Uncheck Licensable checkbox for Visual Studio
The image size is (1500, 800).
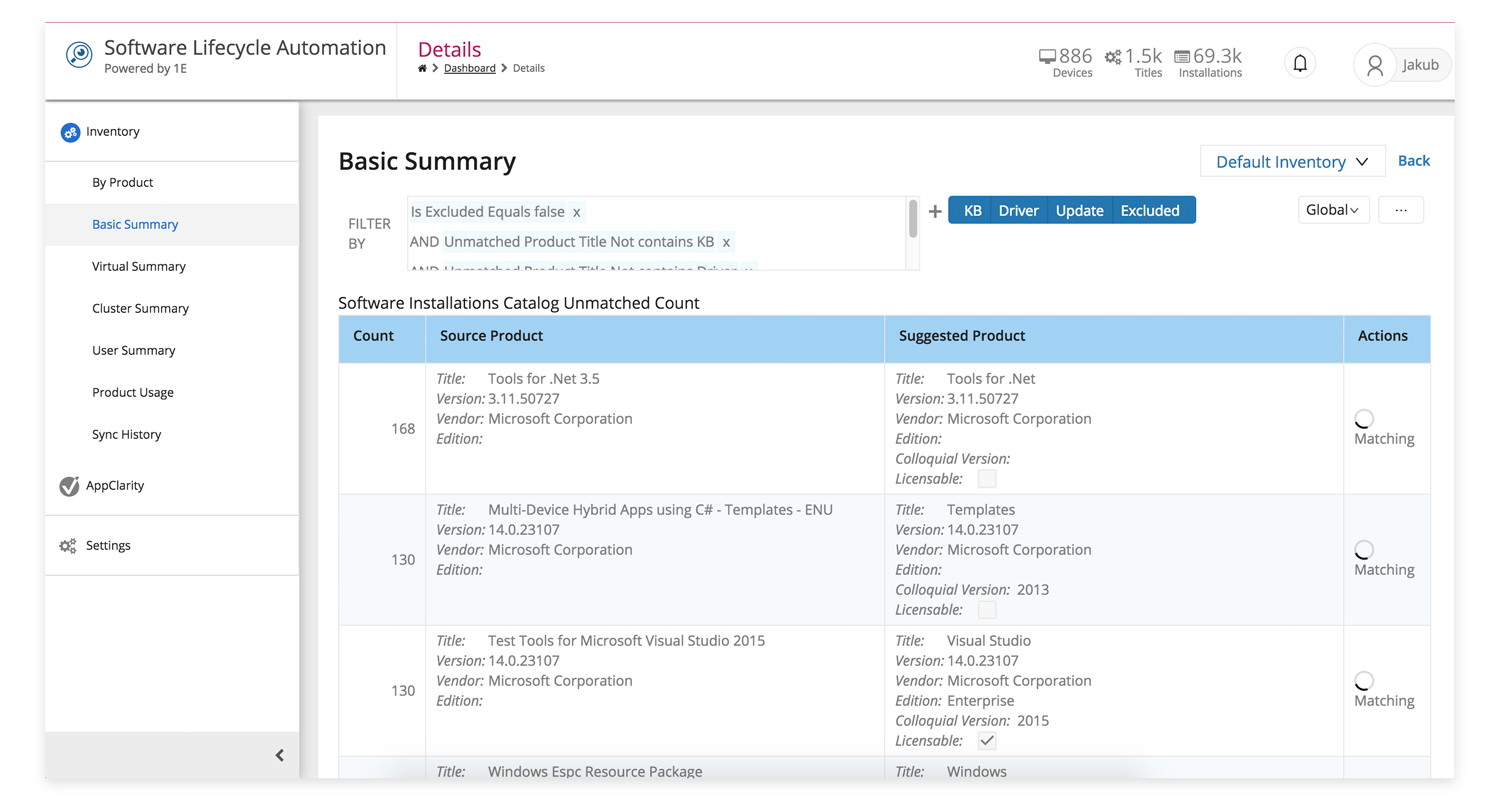pos(987,741)
